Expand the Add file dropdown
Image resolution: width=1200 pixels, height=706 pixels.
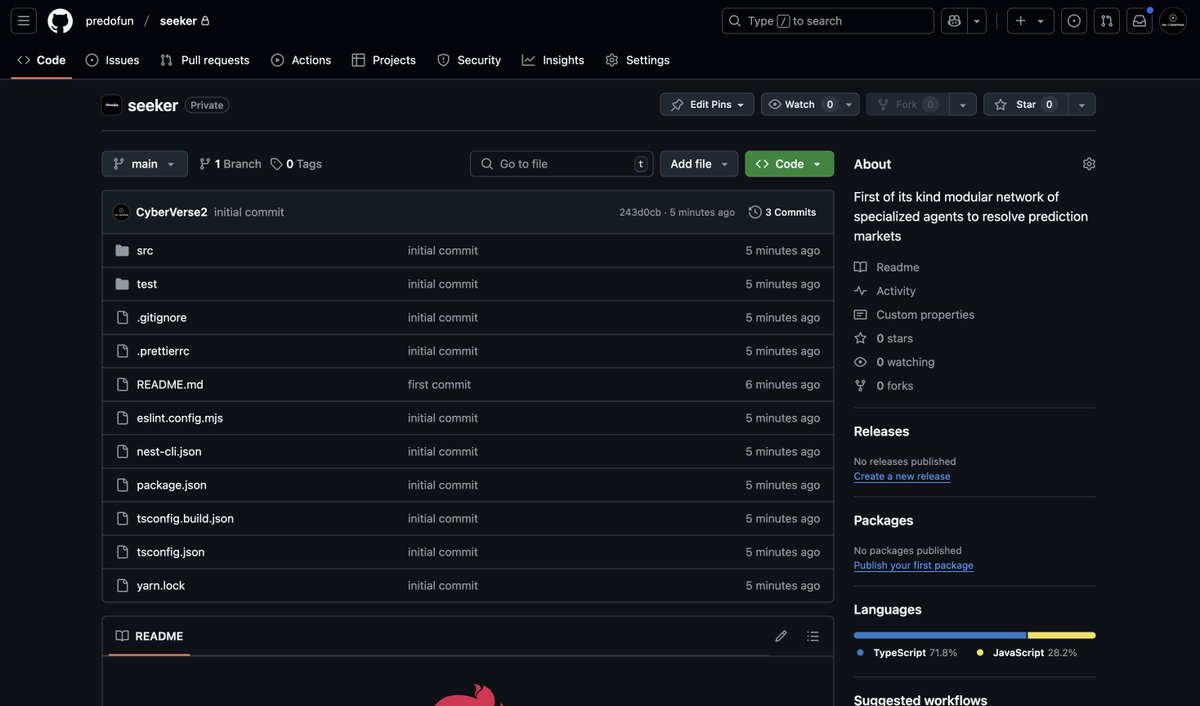699,164
